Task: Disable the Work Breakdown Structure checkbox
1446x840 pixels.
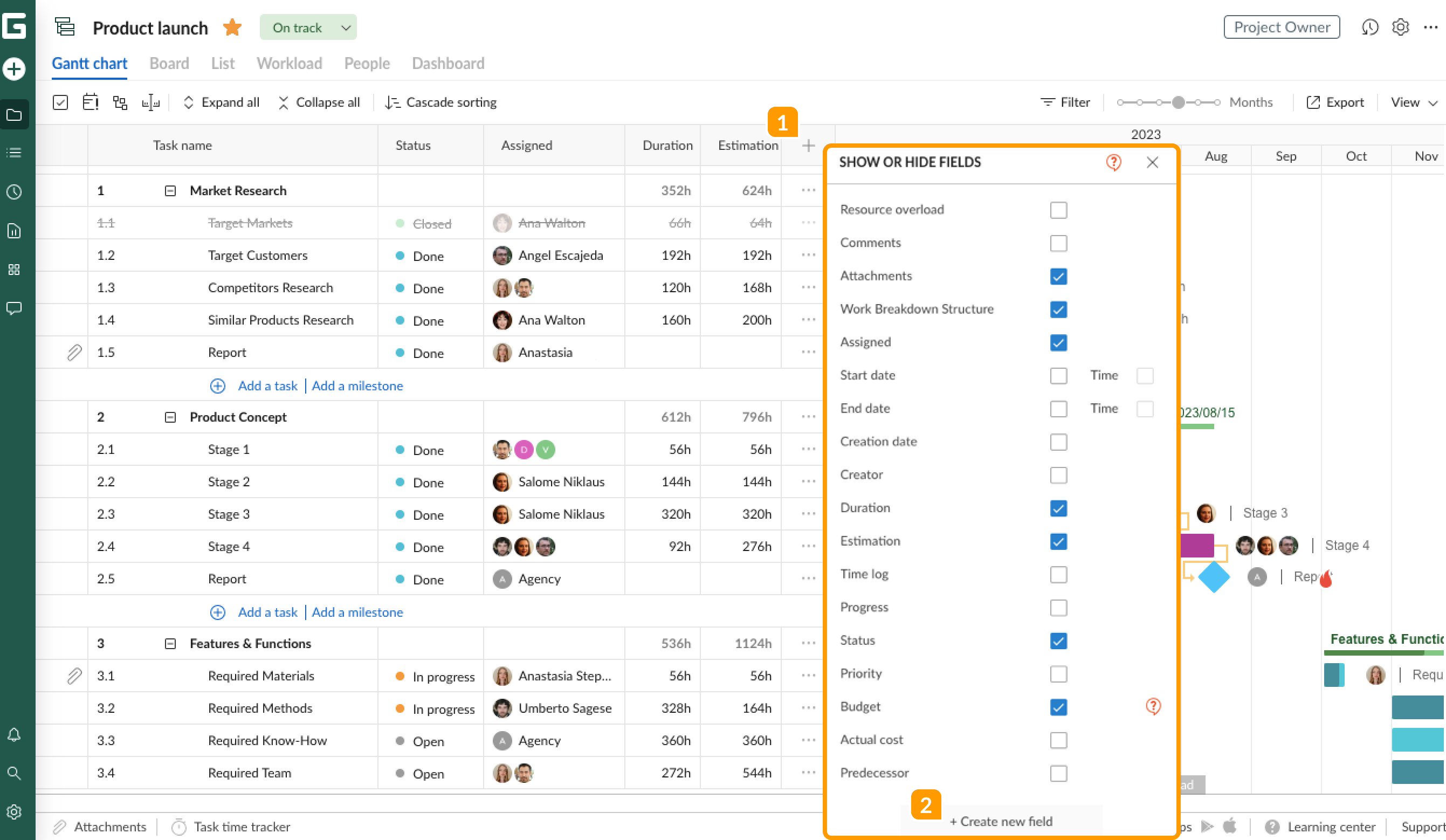Action: (x=1059, y=309)
